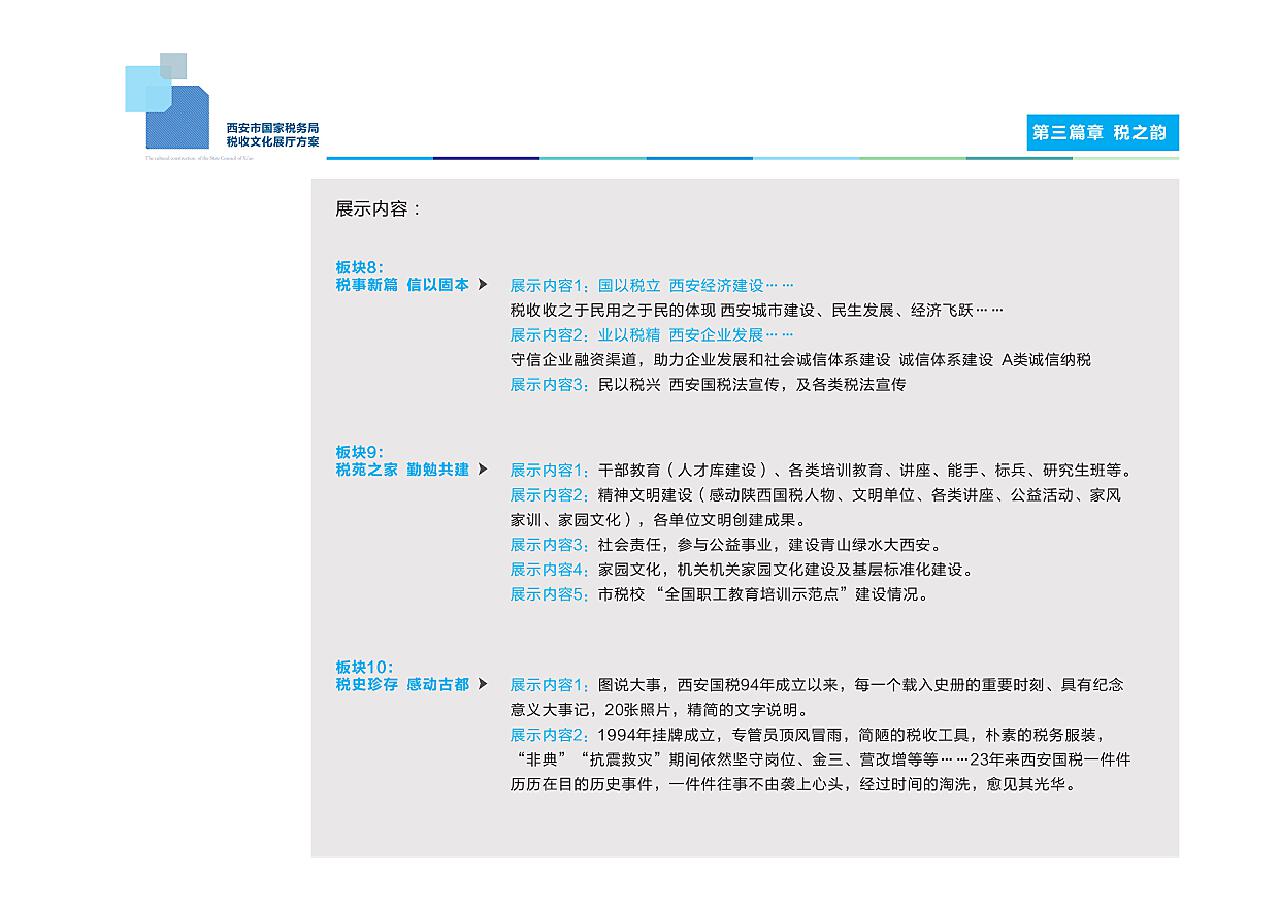Click the line 市税校 全国职工教育培训示范点
Image resolution: width=1280 pixels, height=905 pixels.
[721, 594]
